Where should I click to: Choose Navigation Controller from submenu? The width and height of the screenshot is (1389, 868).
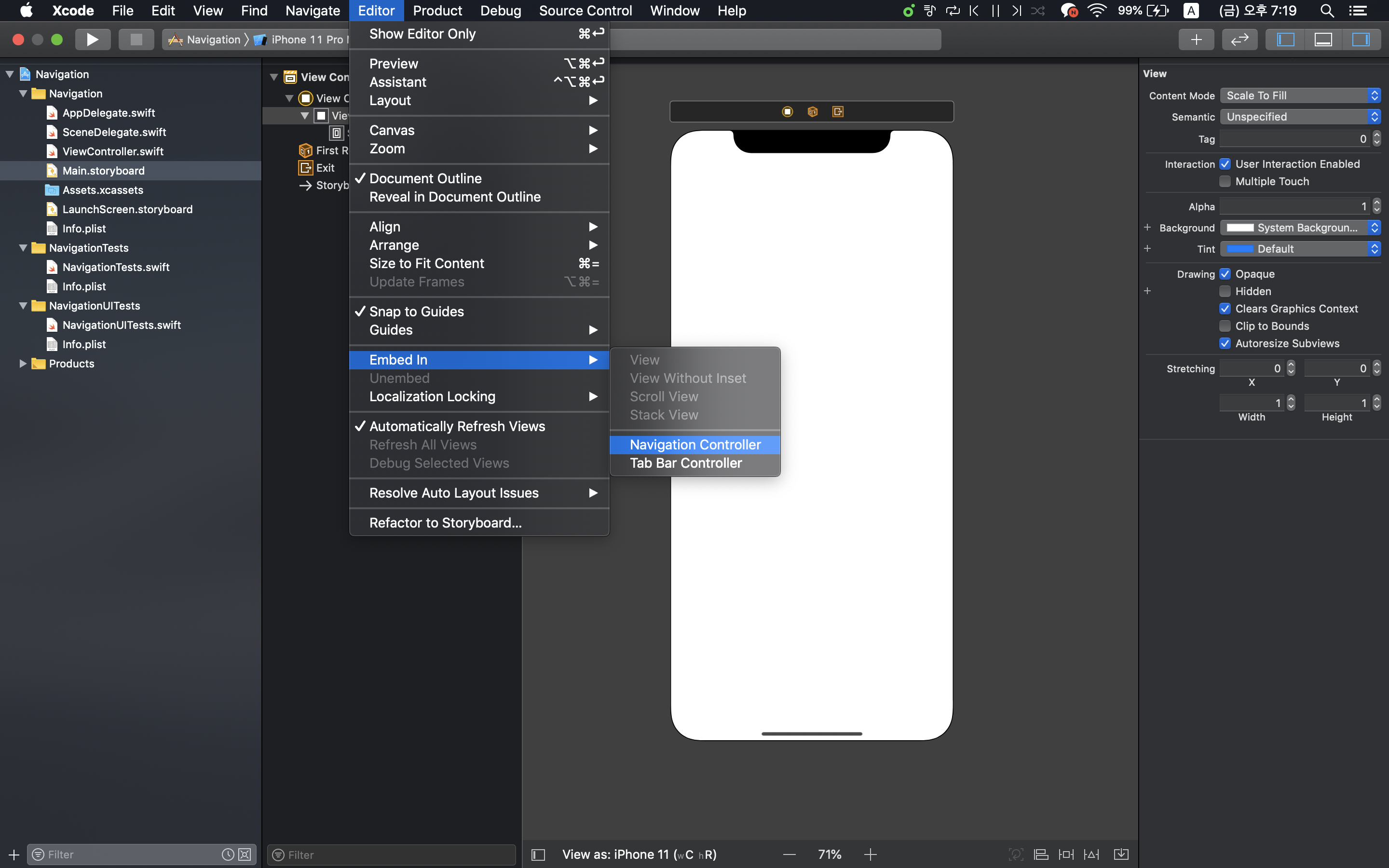pos(694,444)
